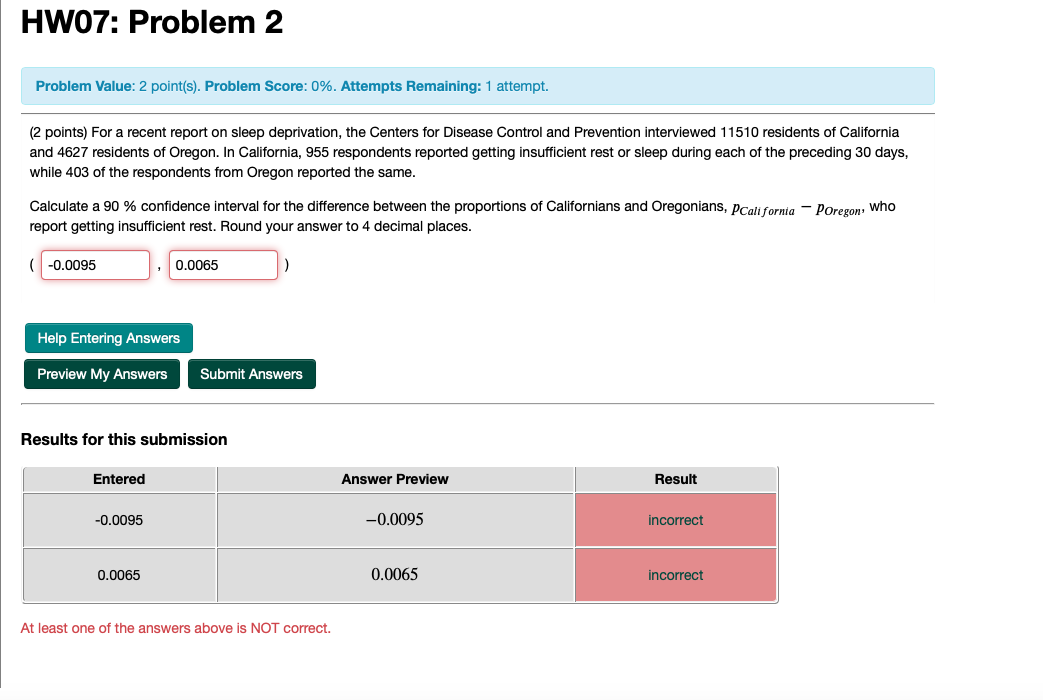Click the Results for this submission heading
Image resolution: width=1043 pixels, height=700 pixels.
click(124, 440)
